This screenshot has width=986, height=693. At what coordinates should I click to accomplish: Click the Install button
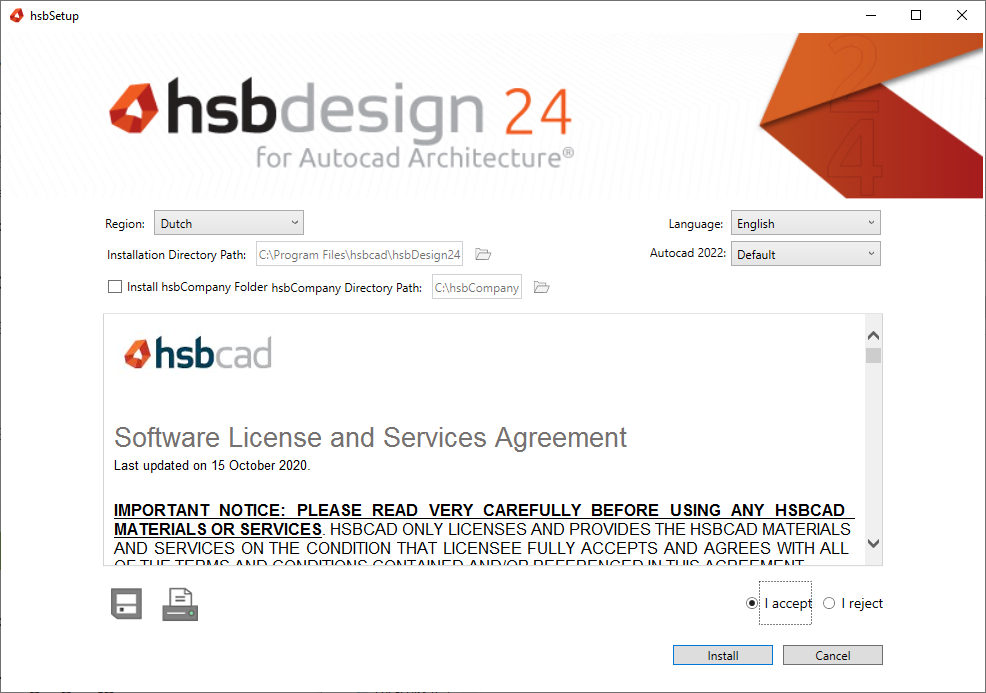click(723, 655)
